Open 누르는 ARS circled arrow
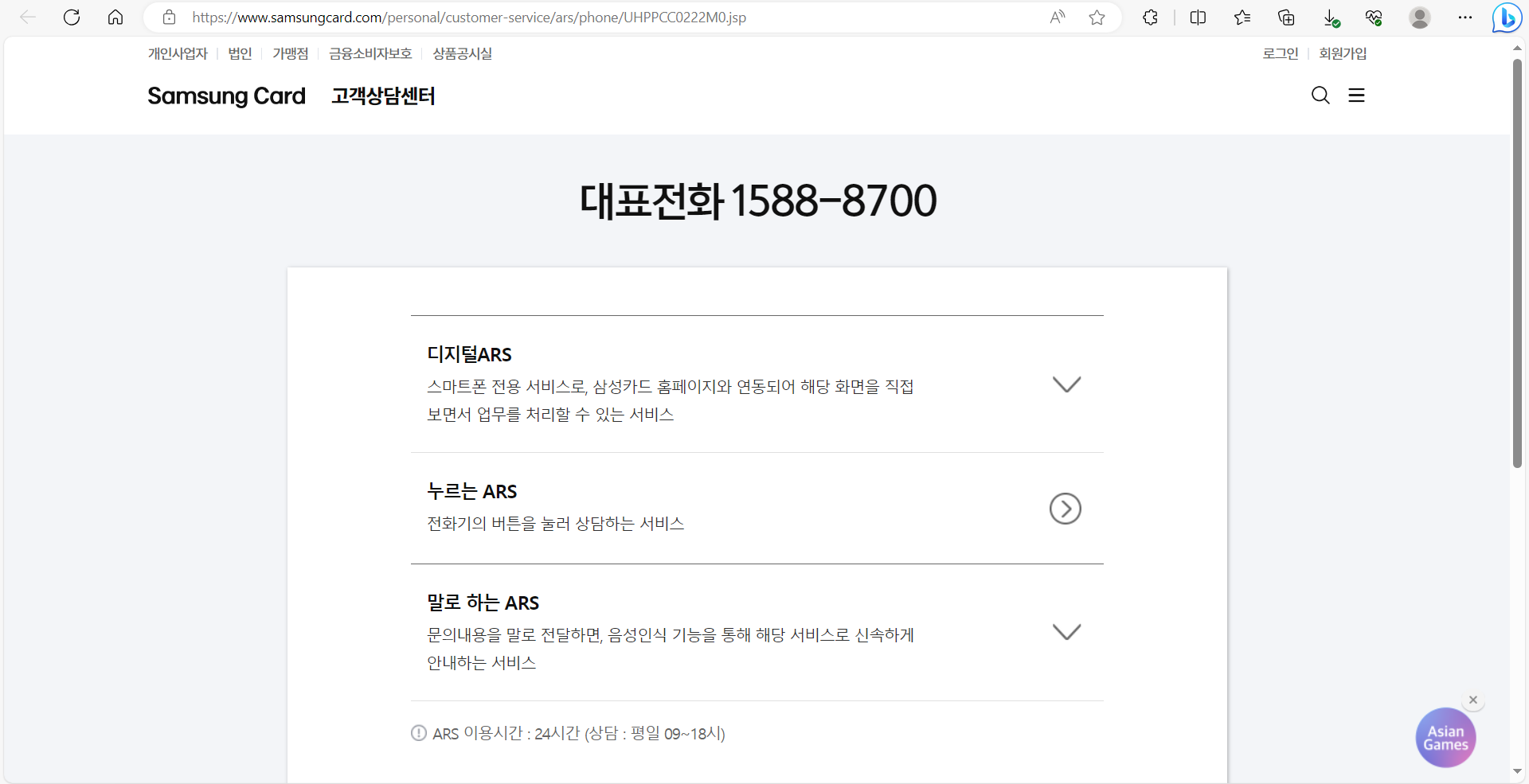The width and height of the screenshot is (1529, 784). (x=1066, y=509)
